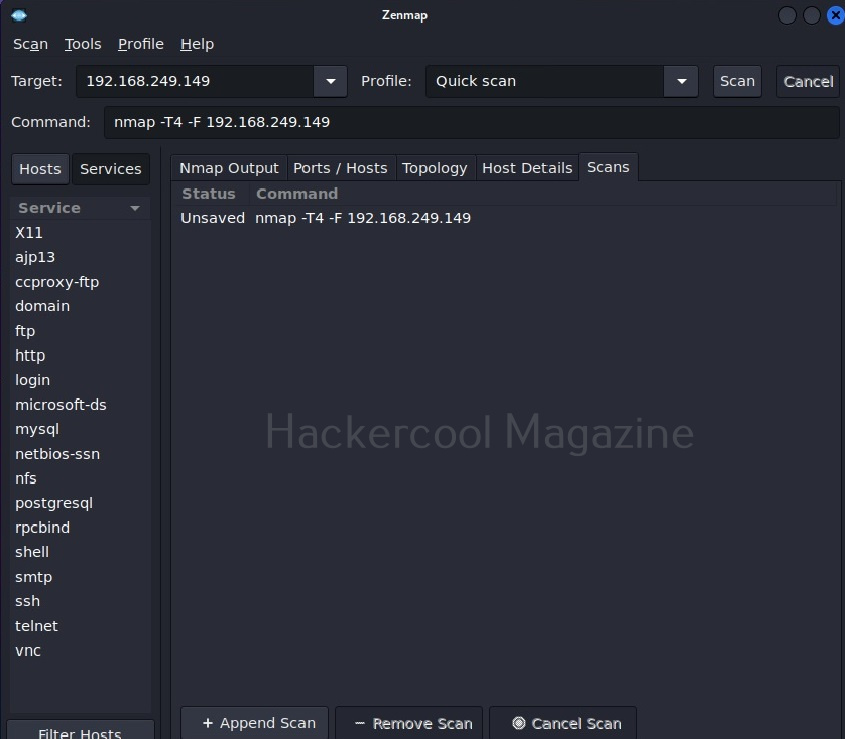Click the Remove Scan button
The image size is (845, 739).
(x=409, y=723)
